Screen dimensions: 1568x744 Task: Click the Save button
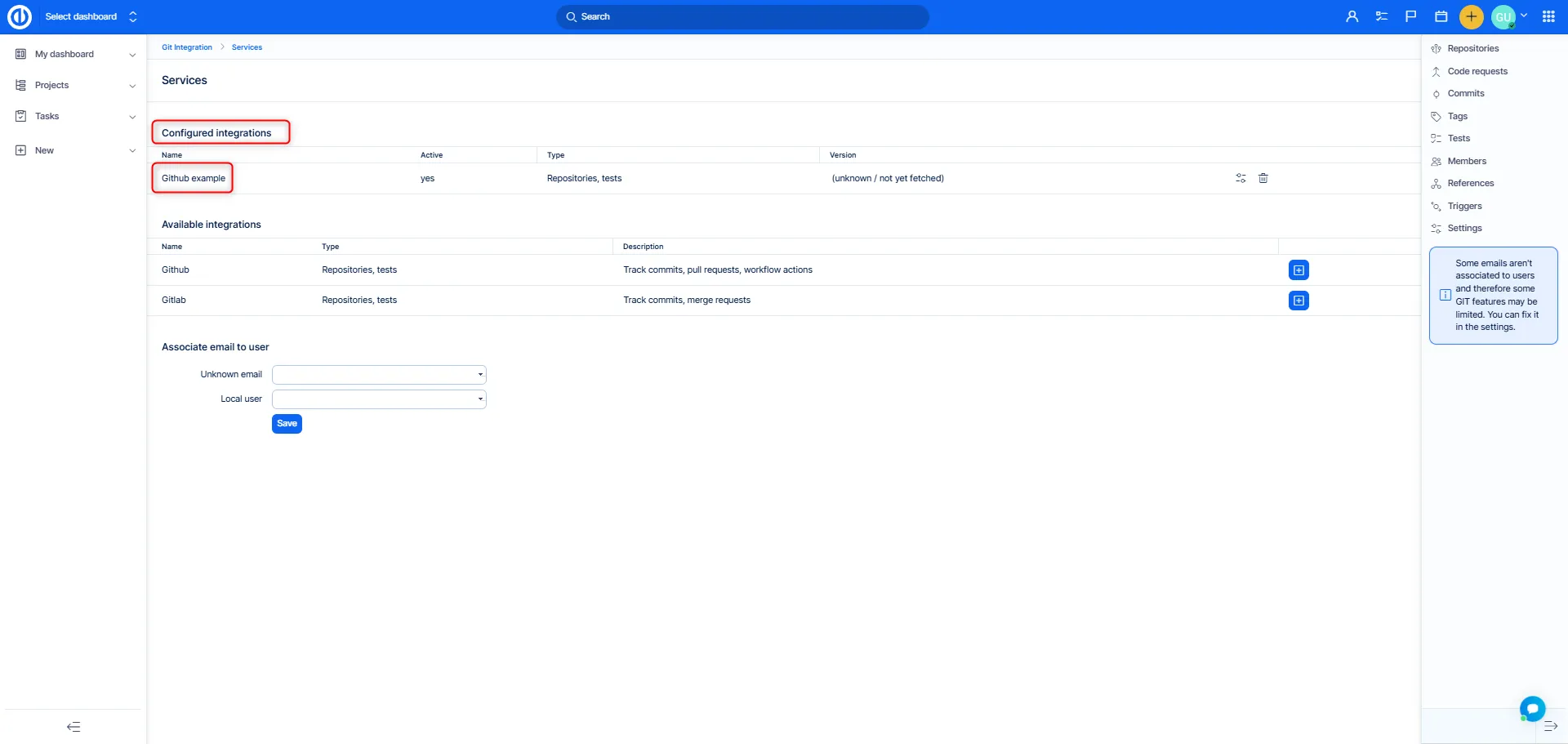[287, 424]
